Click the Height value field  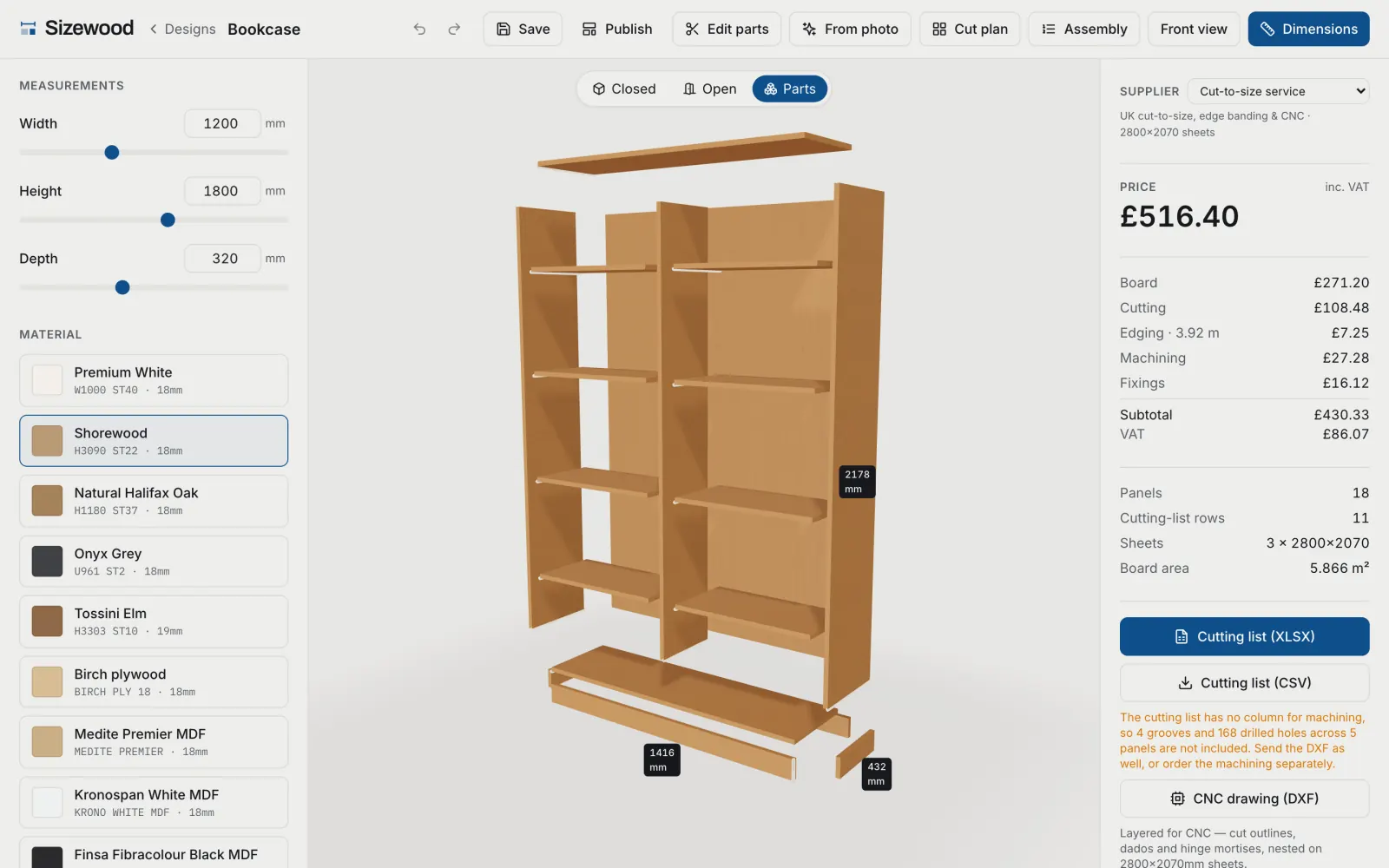click(x=221, y=191)
